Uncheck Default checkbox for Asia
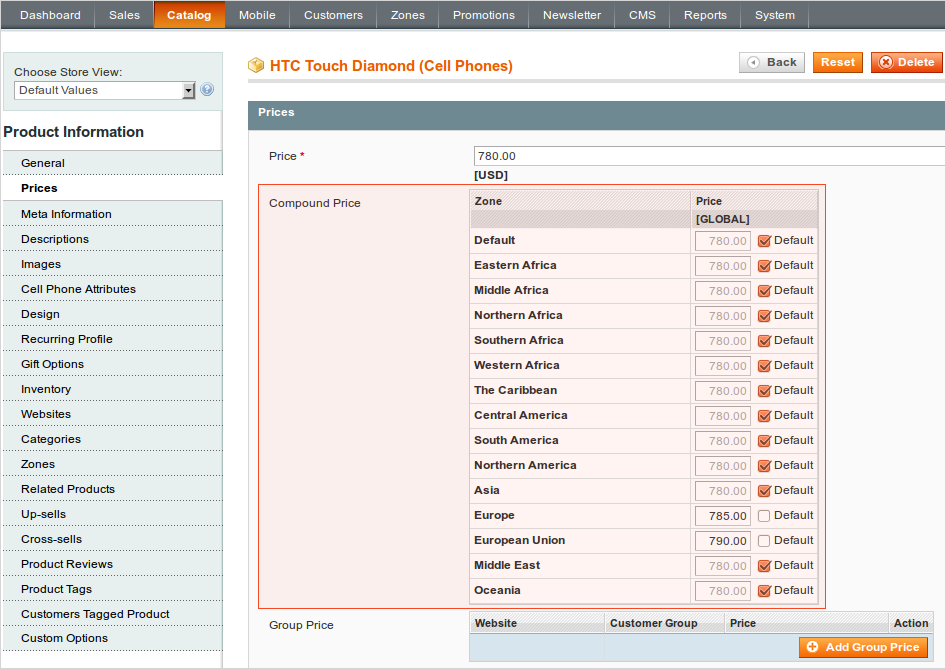The height and width of the screenshot is (669, 946). pyautogui.click(x=764, y=491)
